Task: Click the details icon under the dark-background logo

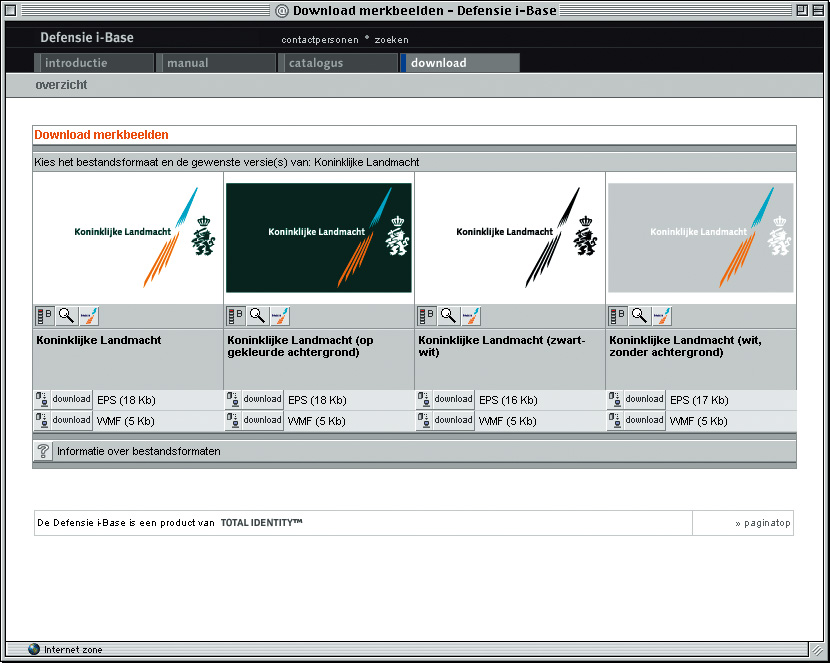Action: click(236, 316)
